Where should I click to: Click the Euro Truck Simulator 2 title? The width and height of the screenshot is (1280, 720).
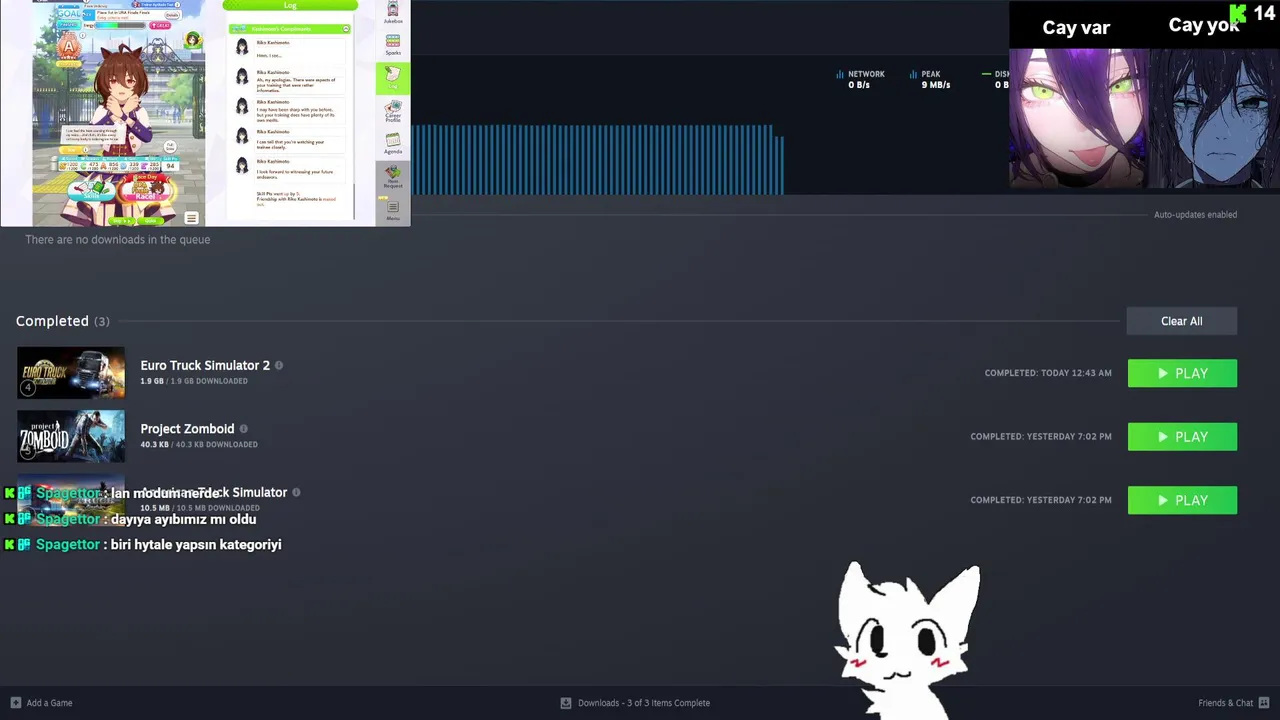205,365
